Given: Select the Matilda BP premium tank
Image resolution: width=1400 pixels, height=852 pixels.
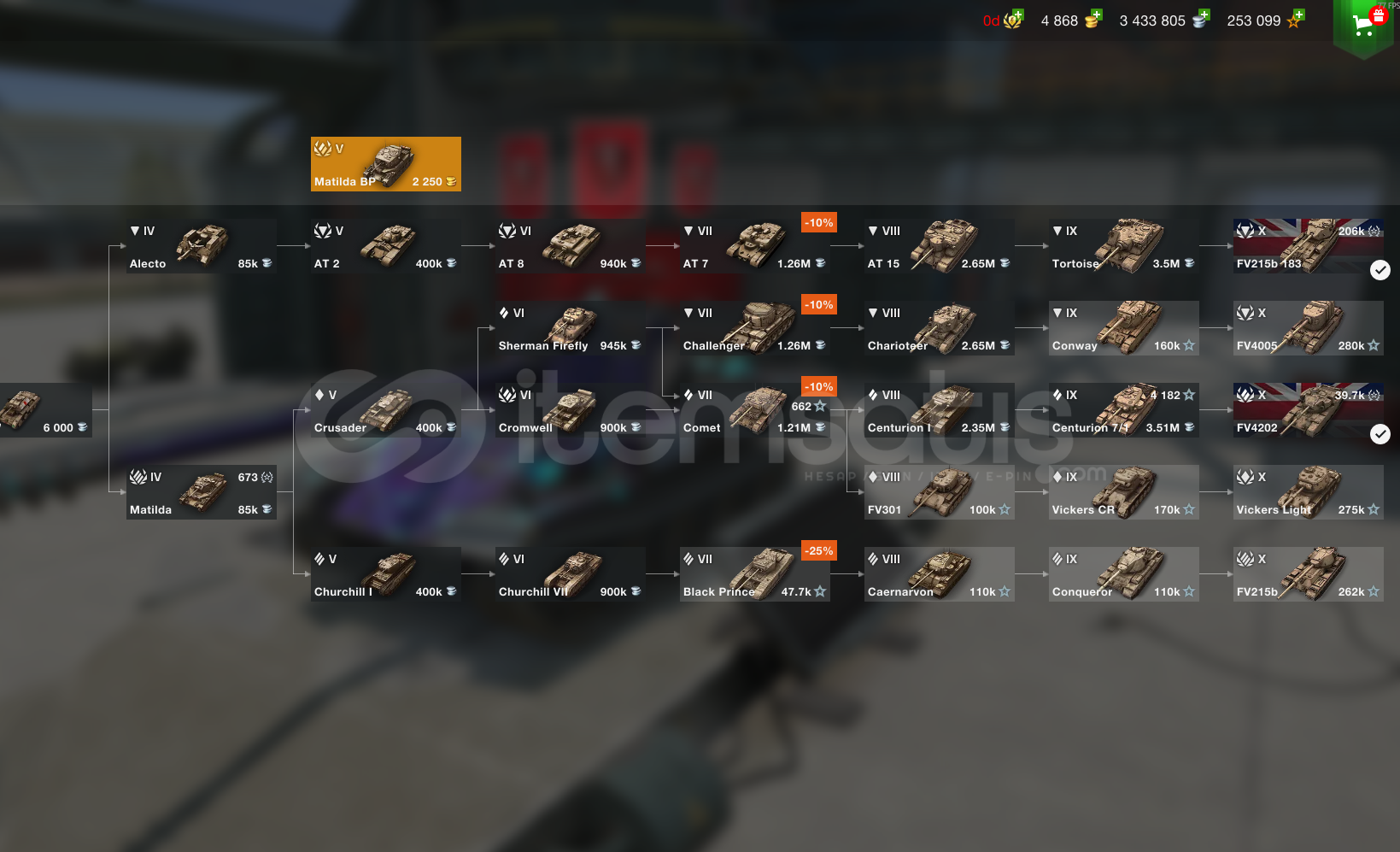Looking at the screenshot, I should pos(386,164).
